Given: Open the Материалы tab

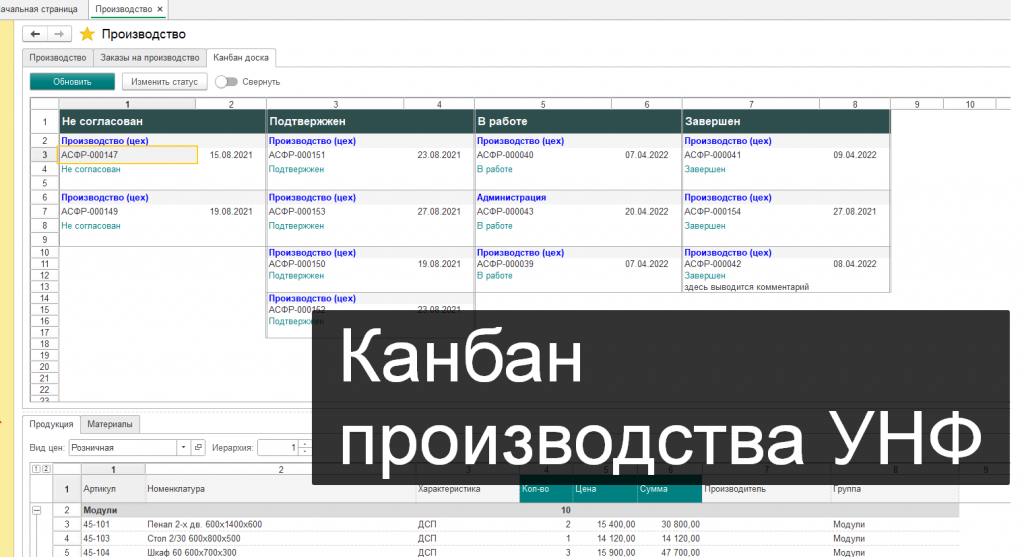Looking at the screenshot, I should (110, 424).
